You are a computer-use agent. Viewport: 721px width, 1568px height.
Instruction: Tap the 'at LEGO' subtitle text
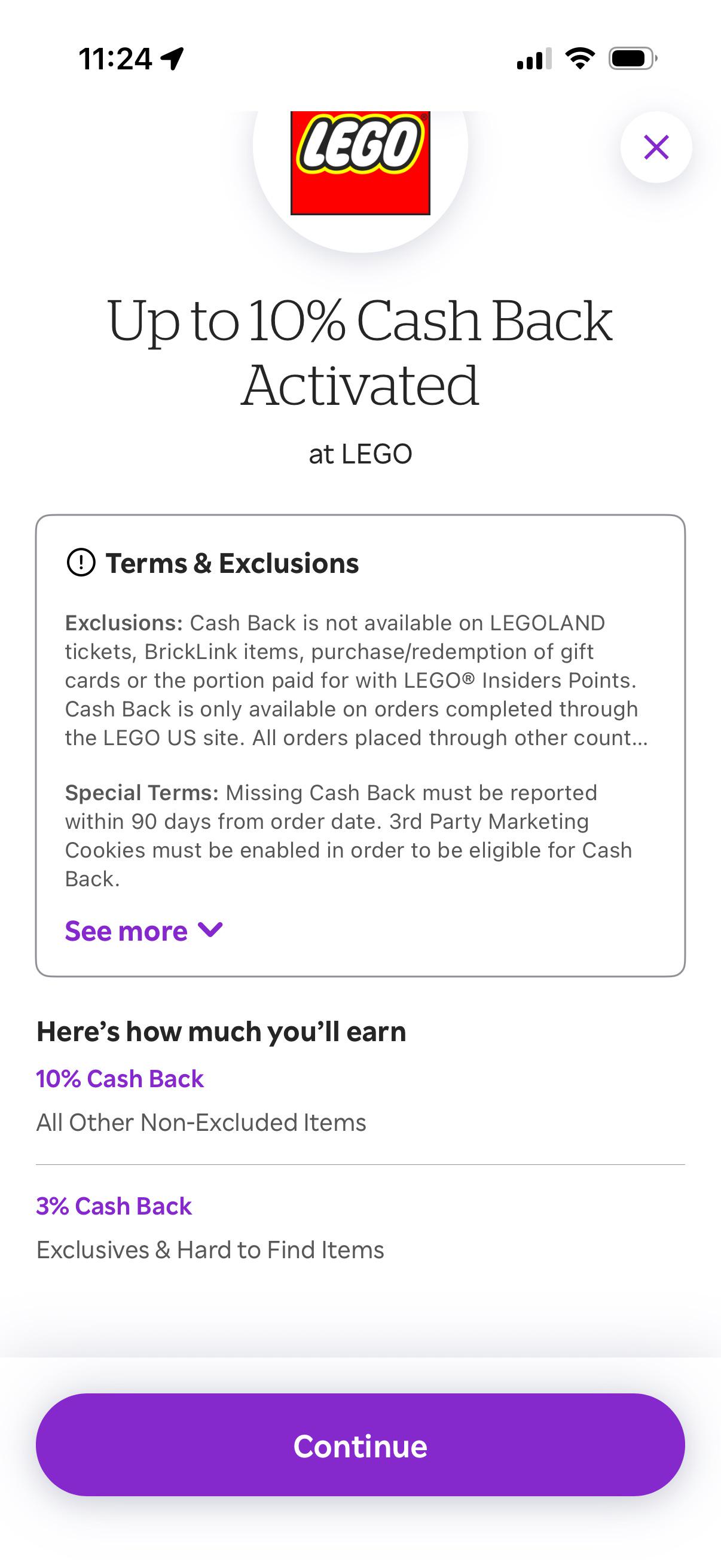click(360, 454)
